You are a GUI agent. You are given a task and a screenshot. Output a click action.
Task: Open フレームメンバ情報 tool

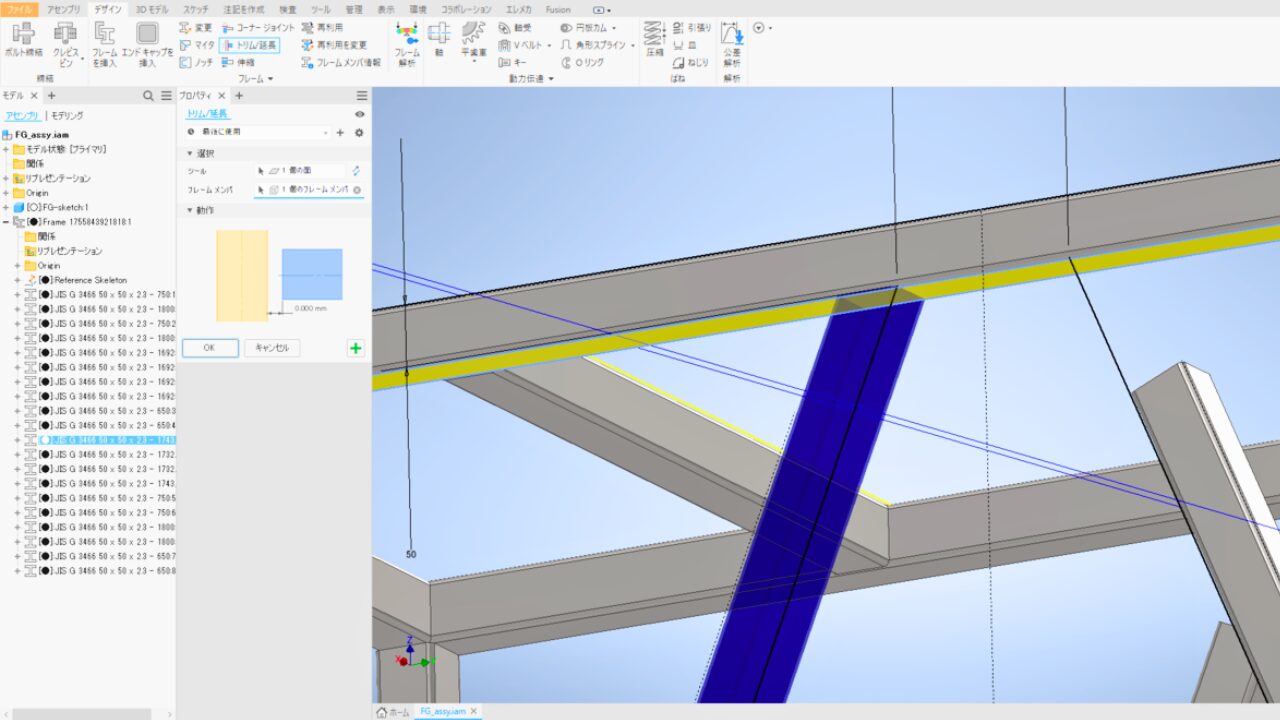point(341,62)
